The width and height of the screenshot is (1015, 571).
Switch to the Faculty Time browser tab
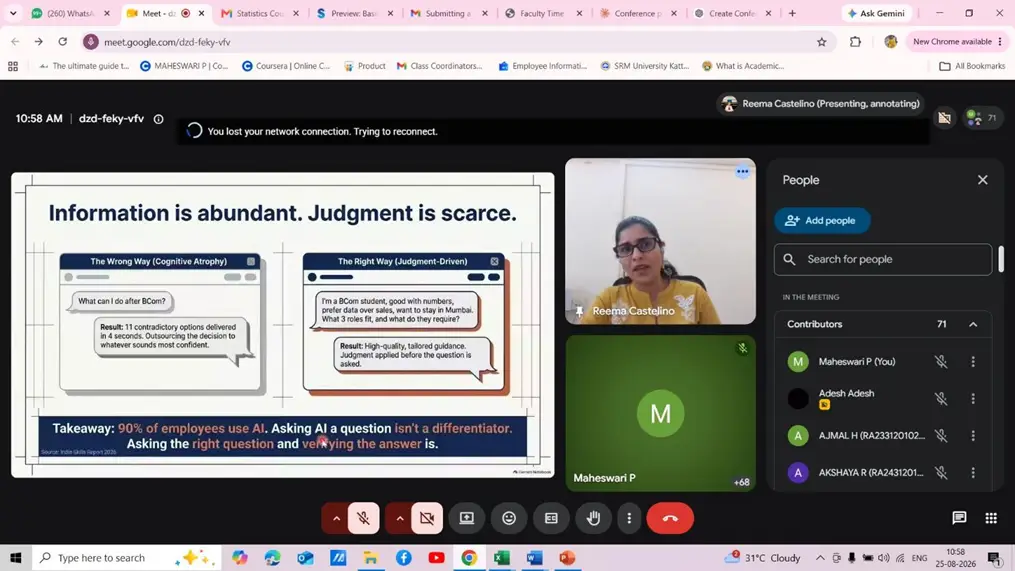(x=544, y=13)
